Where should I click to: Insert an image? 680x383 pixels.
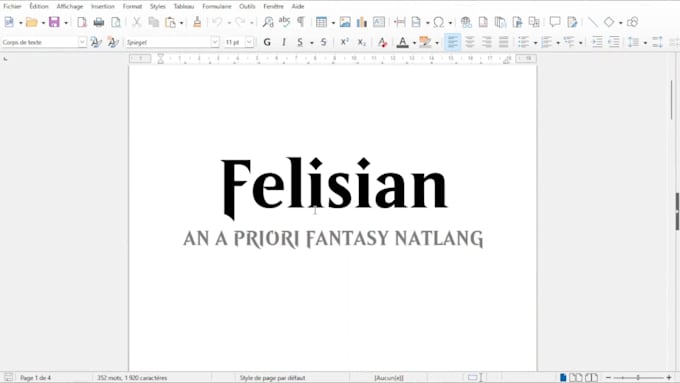pos(345,22)
